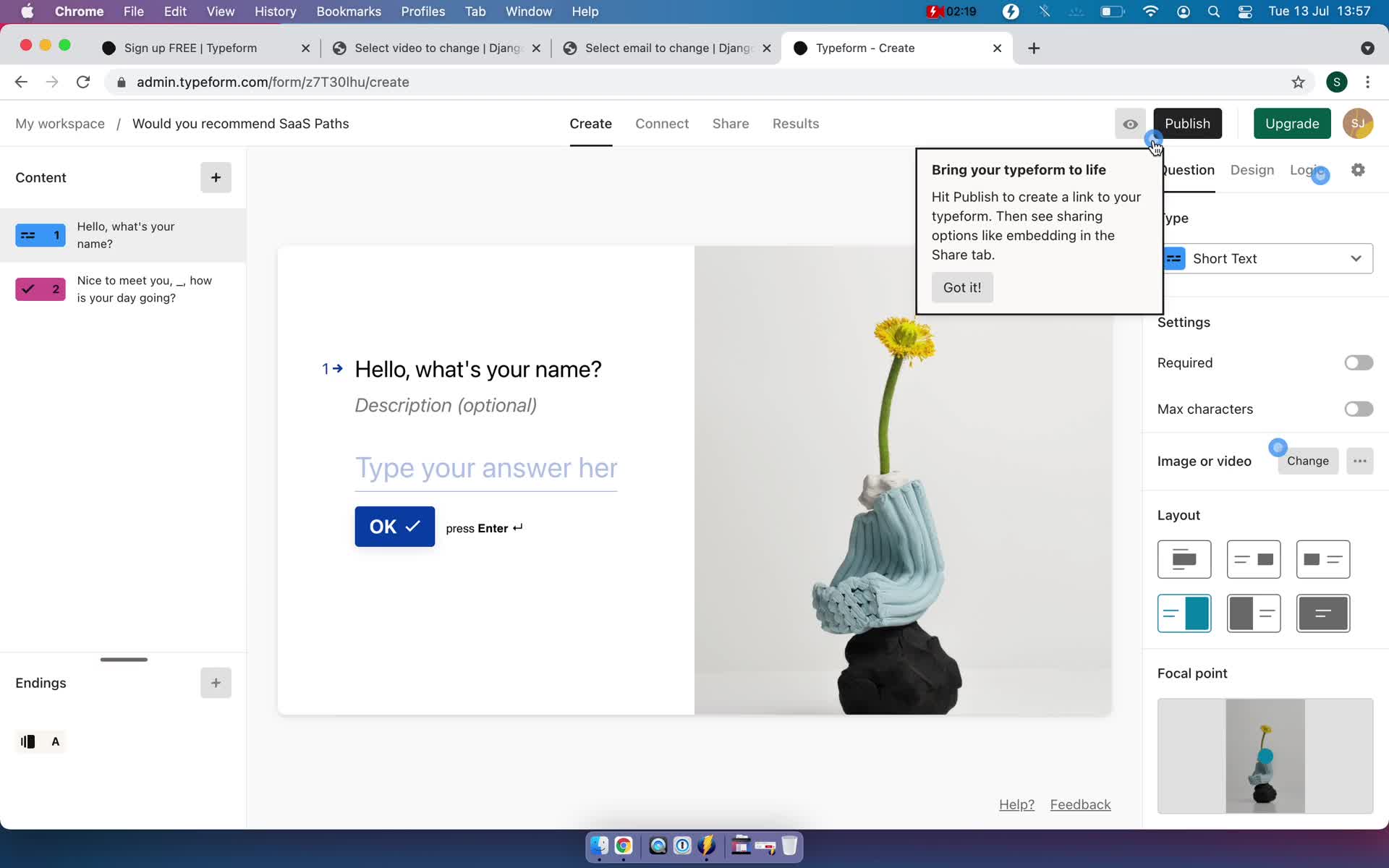Image resolution: width=1389 pixels, height=868 pixels.
Task: Switch to the Connect tab
Action: click(662, 123)
